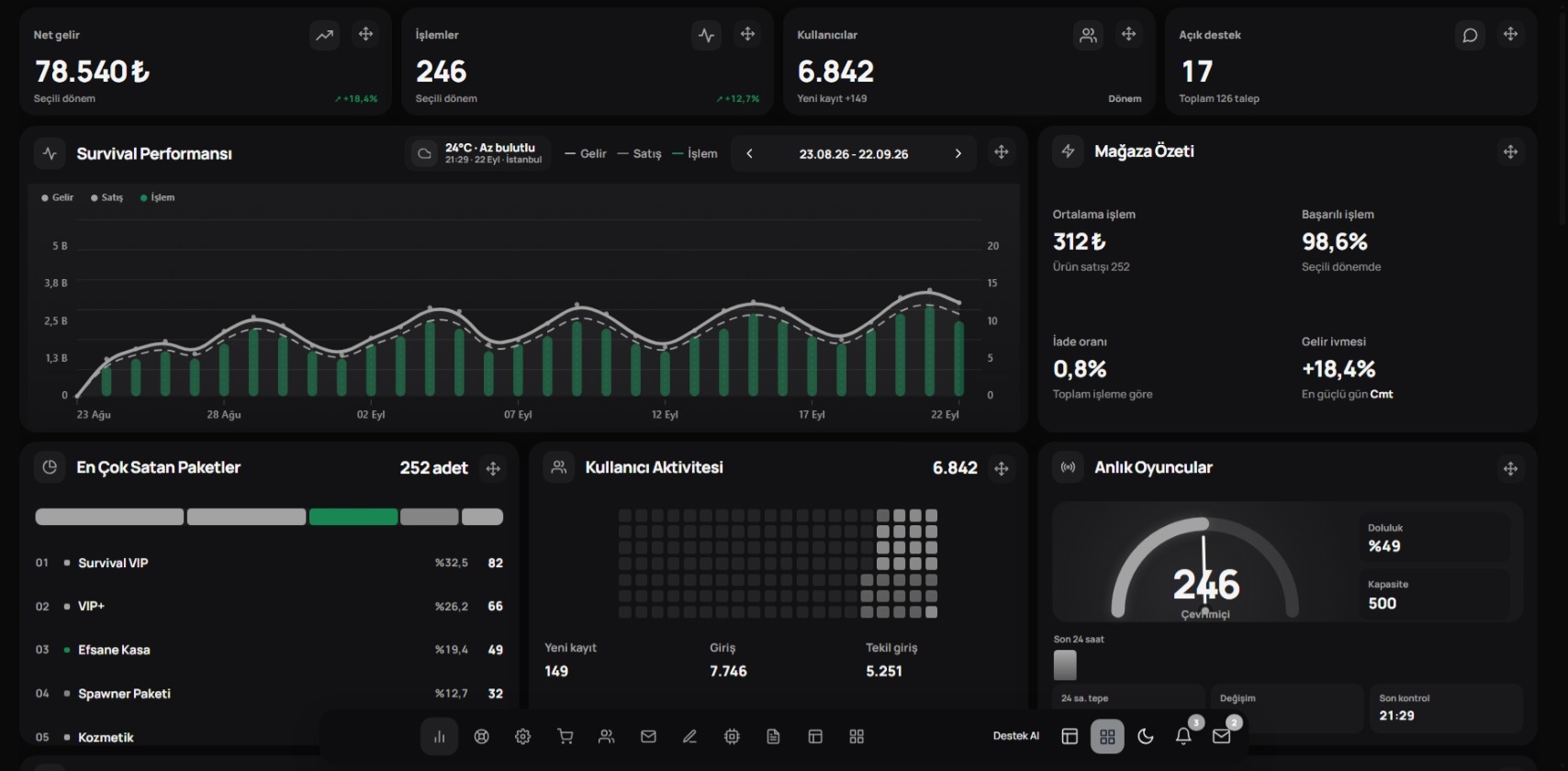The image size is (1568, 771).
Task: Click the move handle on Mağaza Özeti panel
Action: 1510,151
